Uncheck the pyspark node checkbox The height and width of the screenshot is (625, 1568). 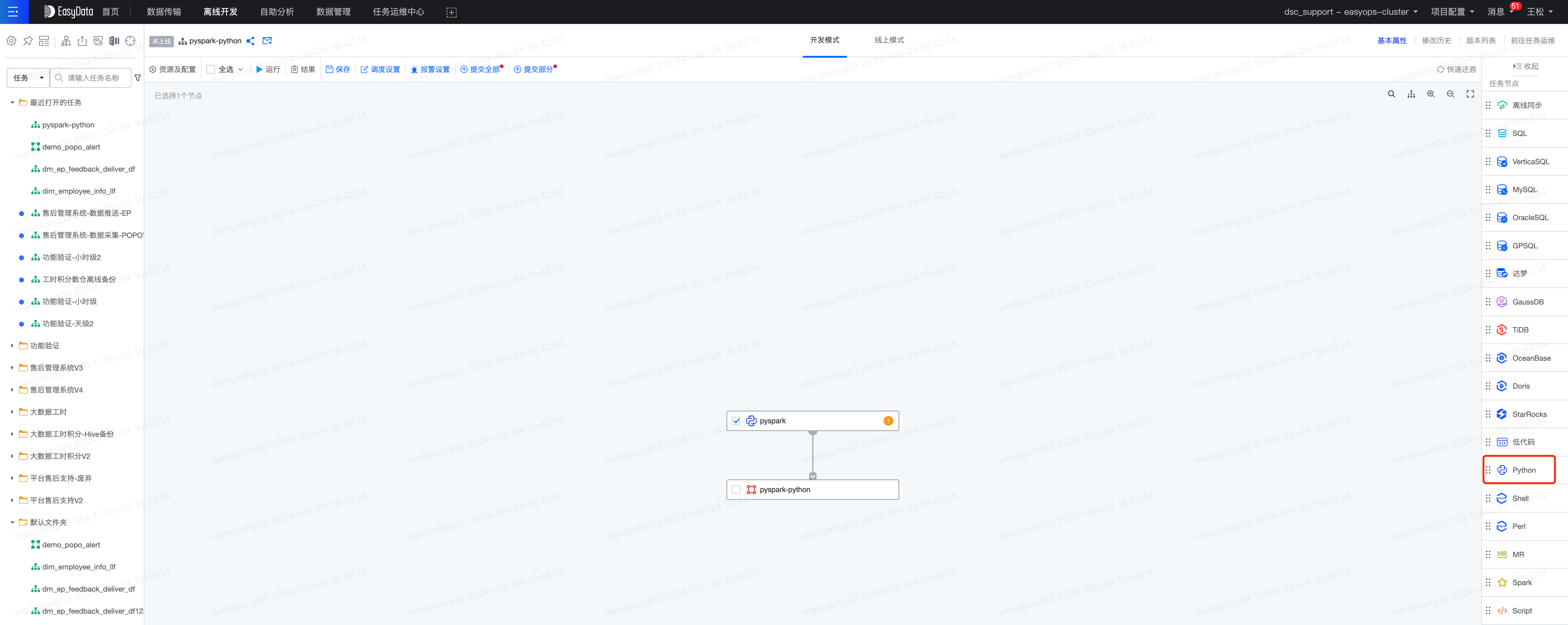coord(736,420)
